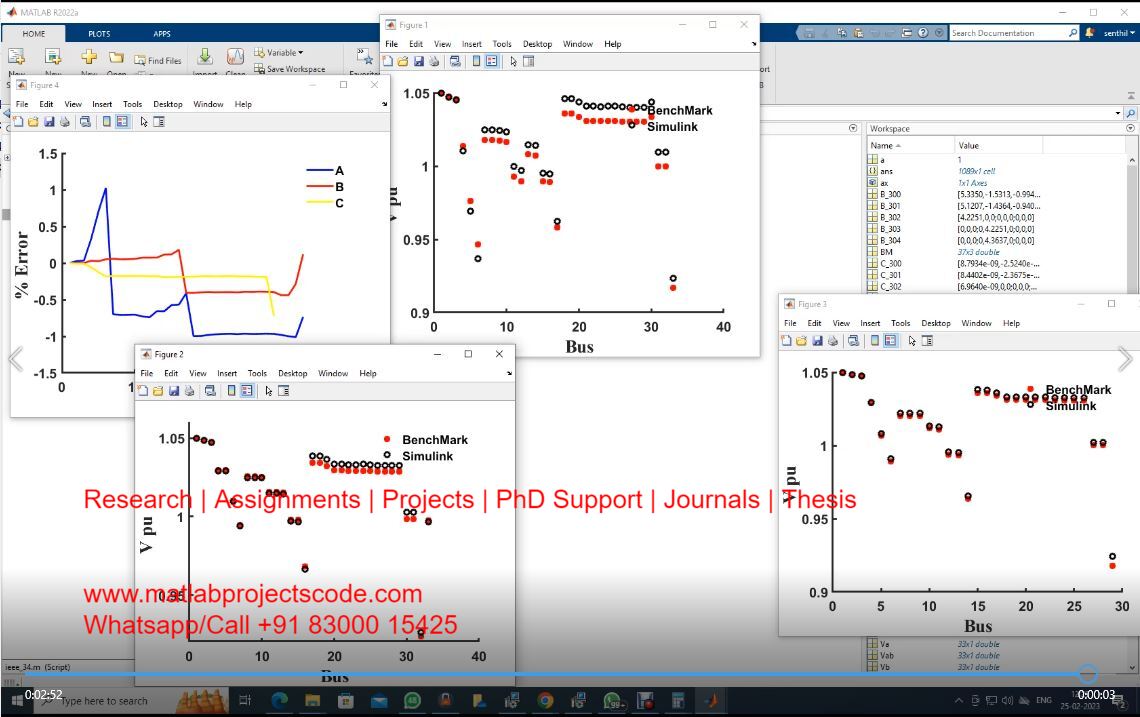Click notification bell icon in MATLAB
This screenshot has height=717, width=1140.
coord(1090,33)
